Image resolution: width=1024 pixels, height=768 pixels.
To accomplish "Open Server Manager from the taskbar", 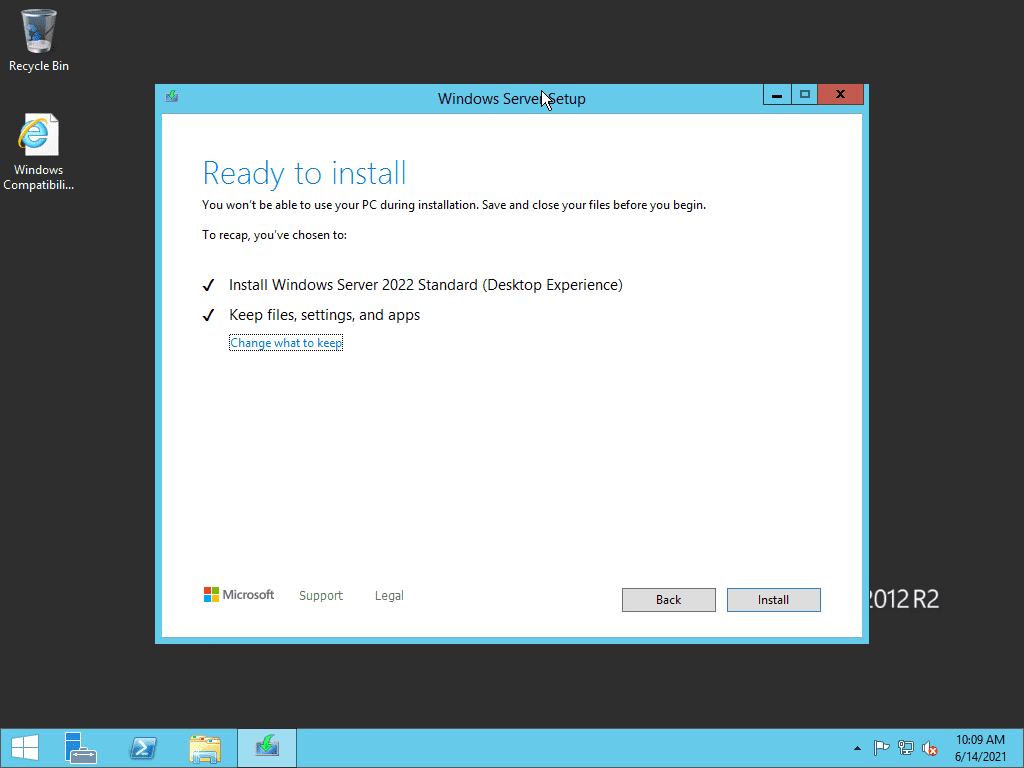I will click(80, 747).
